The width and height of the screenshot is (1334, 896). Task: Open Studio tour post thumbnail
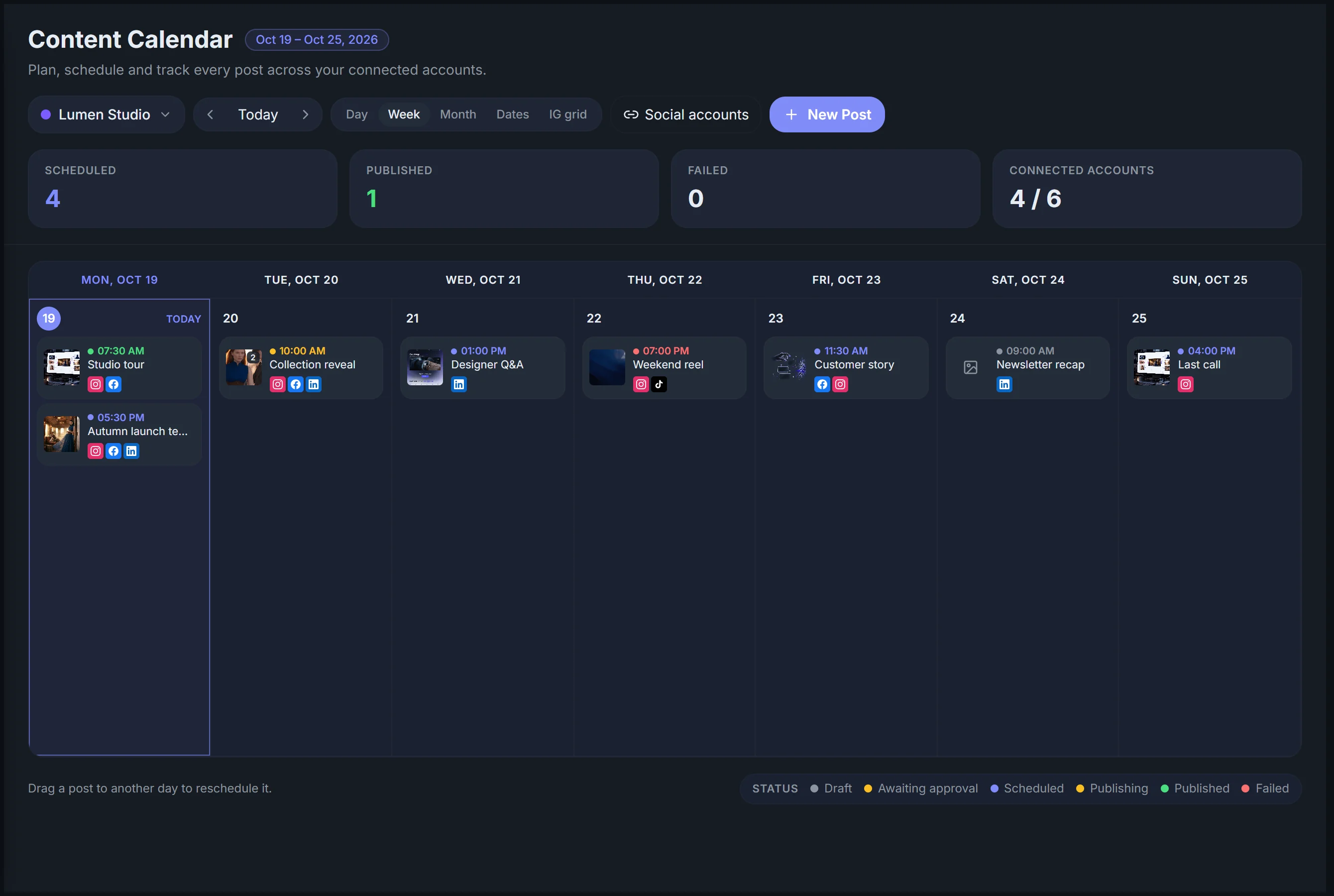coord(62,367)
